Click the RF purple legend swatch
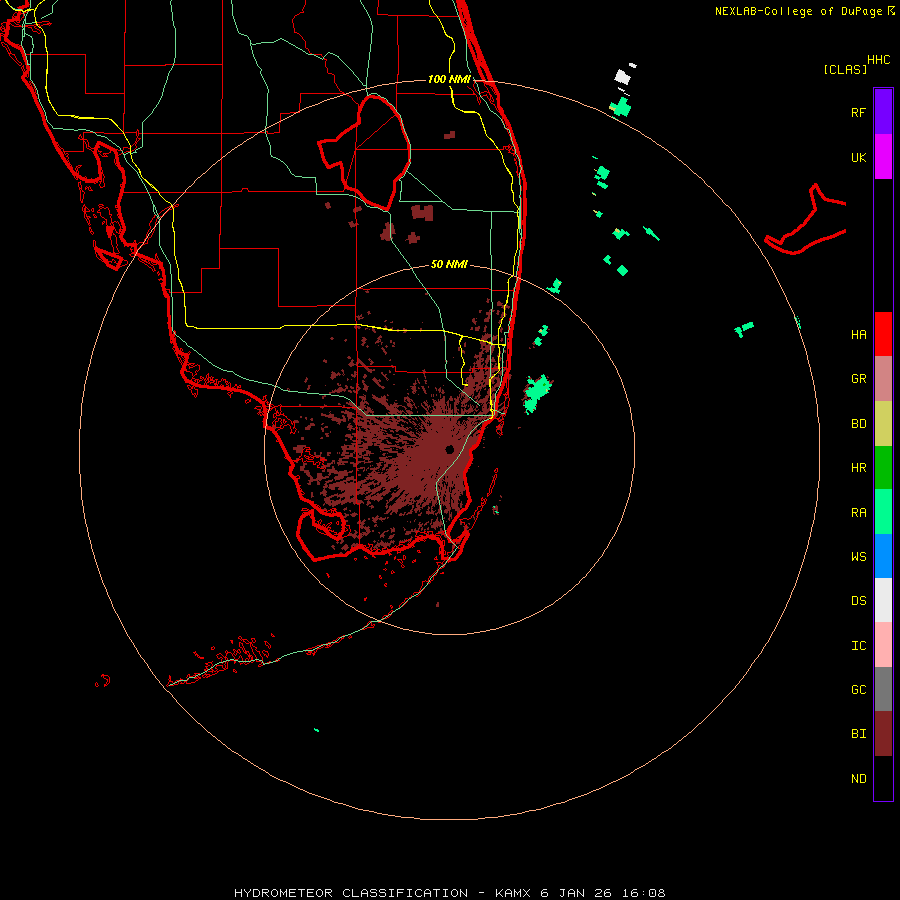This screenshot has width=900, height=900. pos(883,112)
